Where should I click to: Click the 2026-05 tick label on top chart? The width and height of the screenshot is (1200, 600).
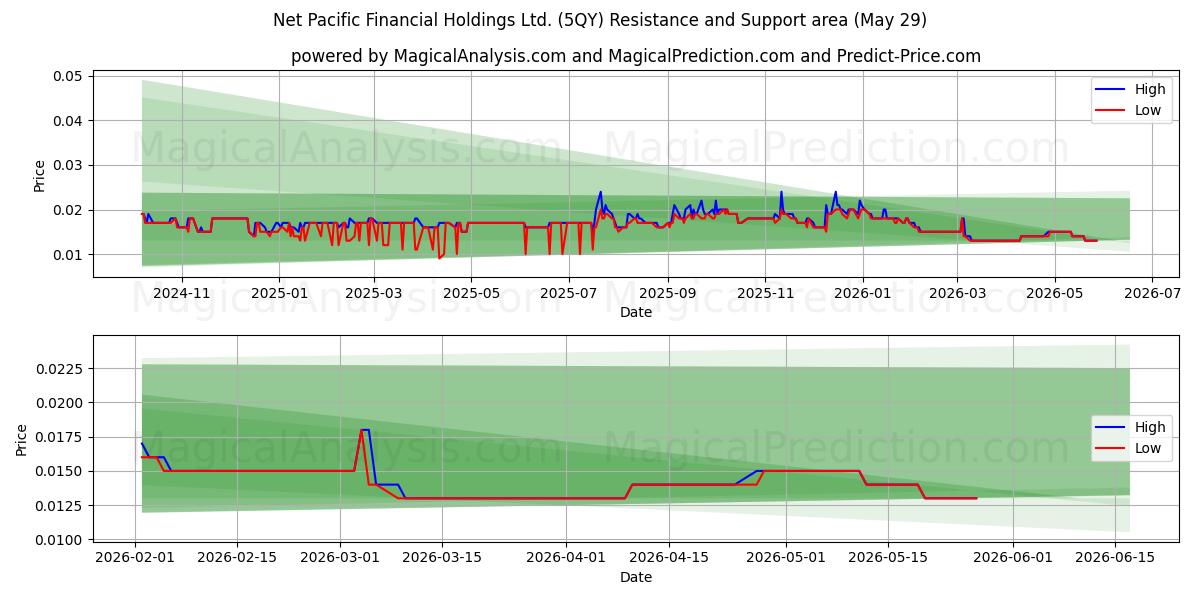(1054, 293)
